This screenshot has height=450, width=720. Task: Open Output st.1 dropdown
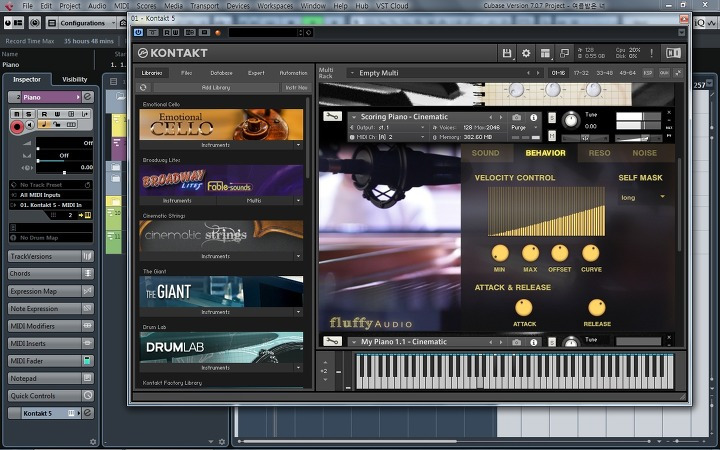click(387, 128)
